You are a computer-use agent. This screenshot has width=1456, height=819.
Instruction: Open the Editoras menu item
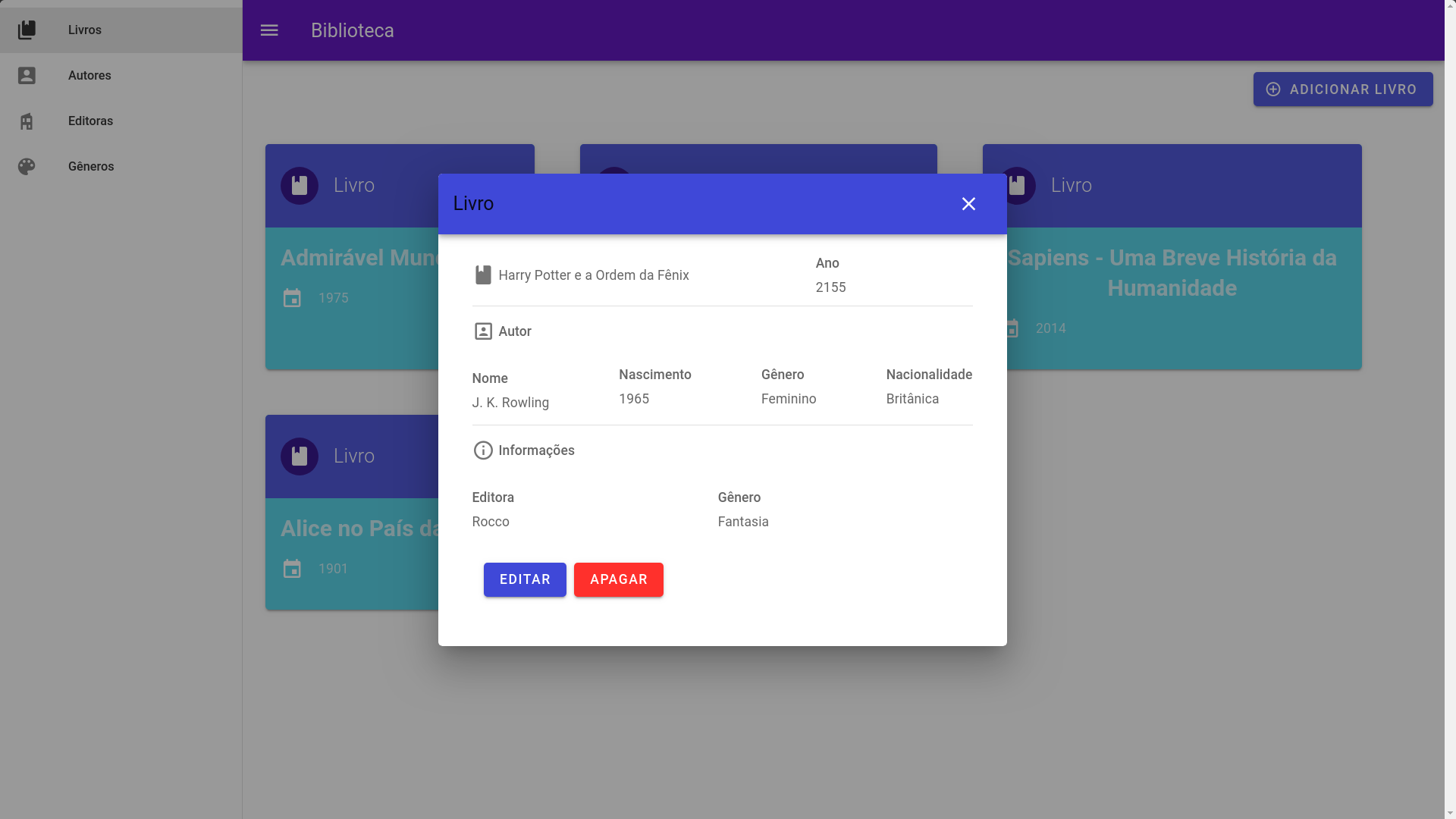point(90,121)
